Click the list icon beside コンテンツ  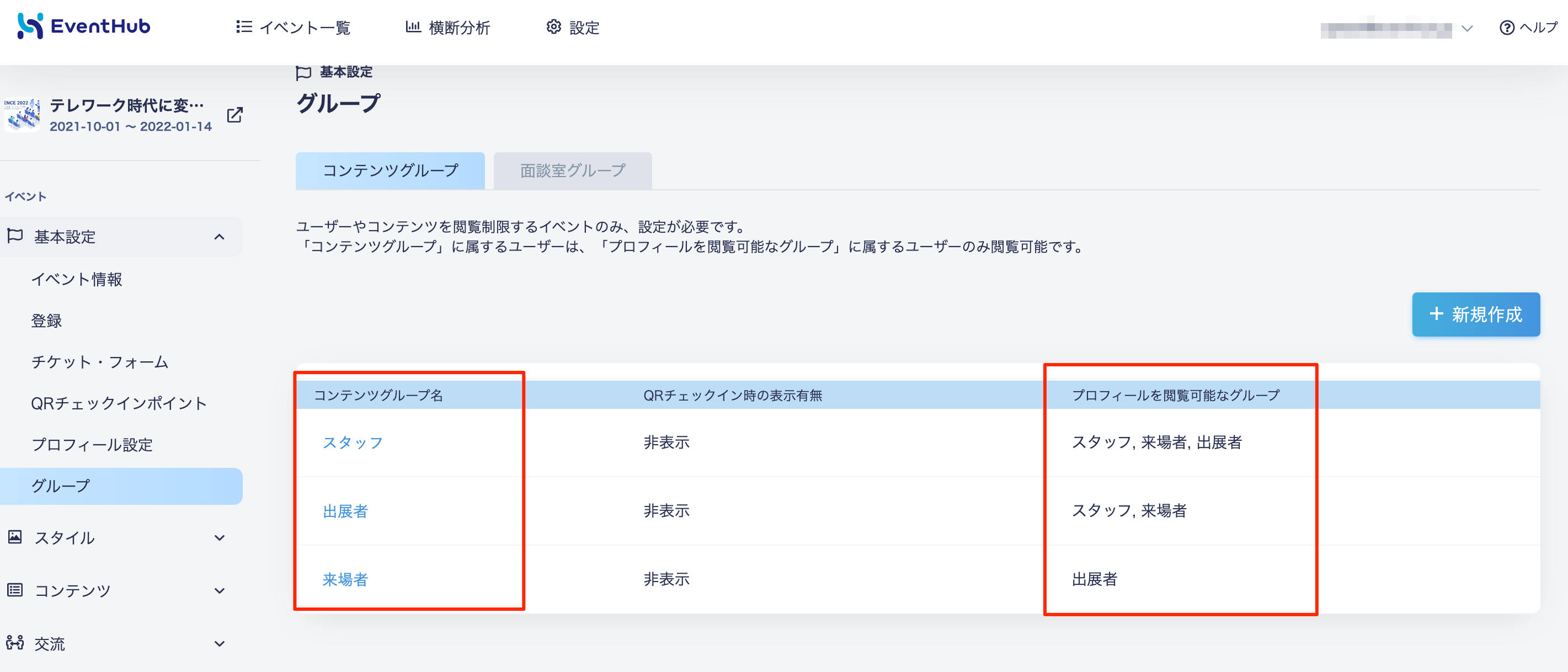tap(14, 590)
